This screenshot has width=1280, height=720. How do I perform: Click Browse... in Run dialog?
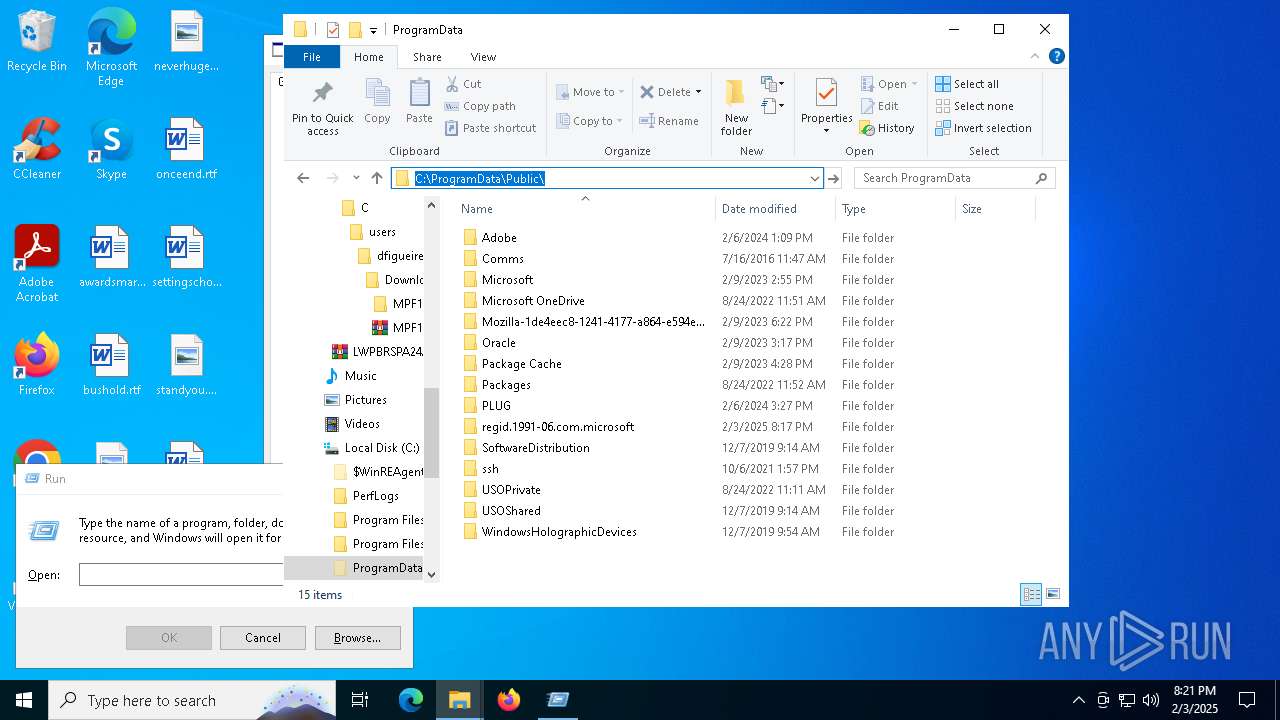click(357, 638)
